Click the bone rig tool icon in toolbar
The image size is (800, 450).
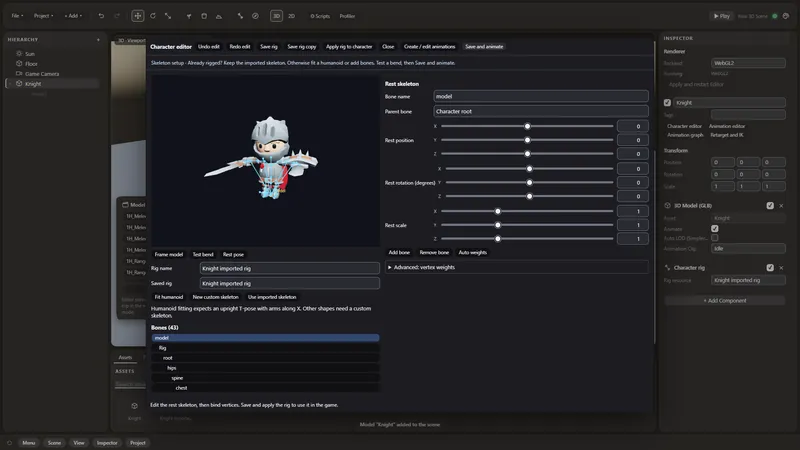pyautogui.click(x=240, y=16)
